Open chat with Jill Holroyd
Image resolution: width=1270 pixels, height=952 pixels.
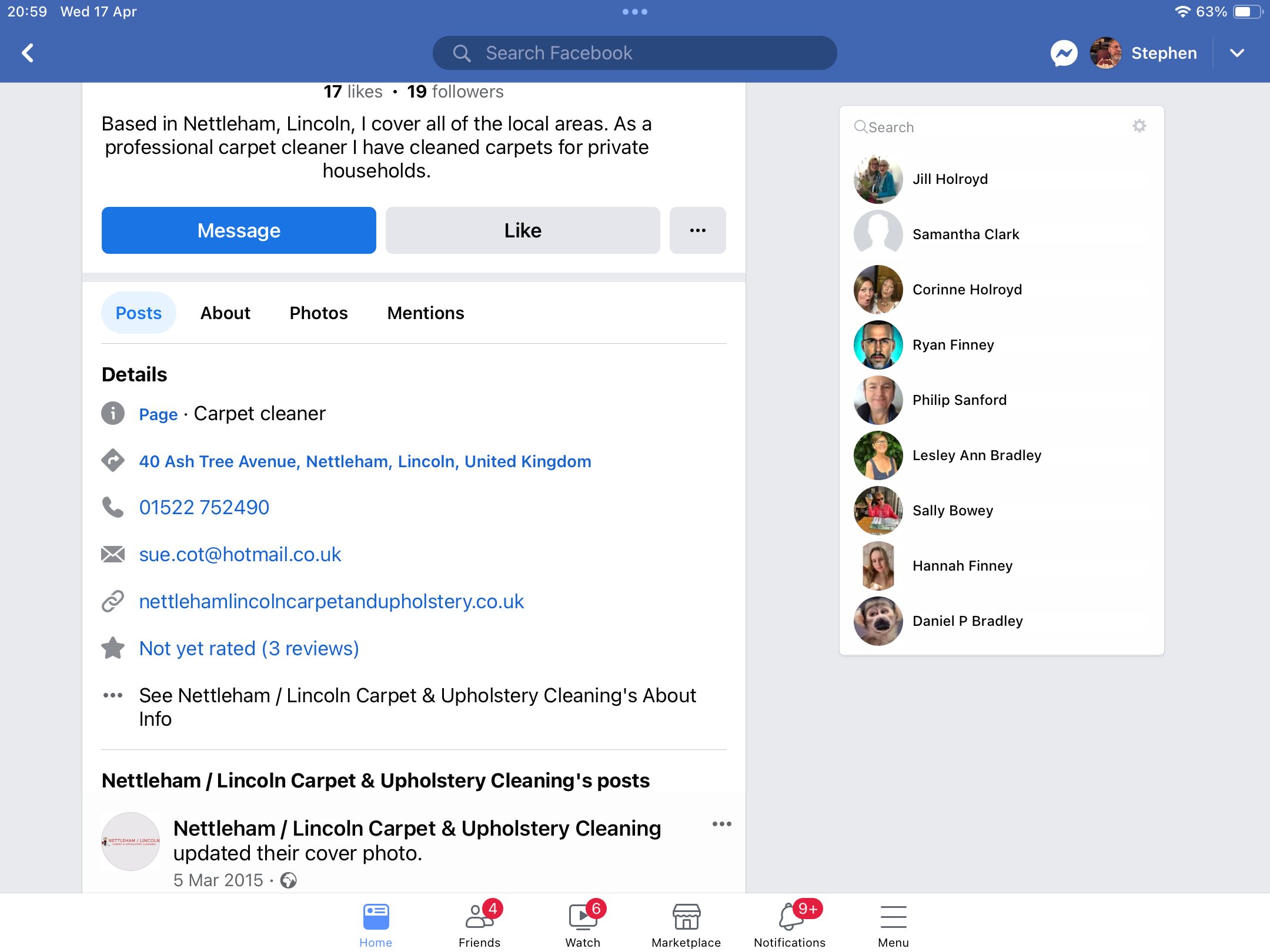[1002, 179]
